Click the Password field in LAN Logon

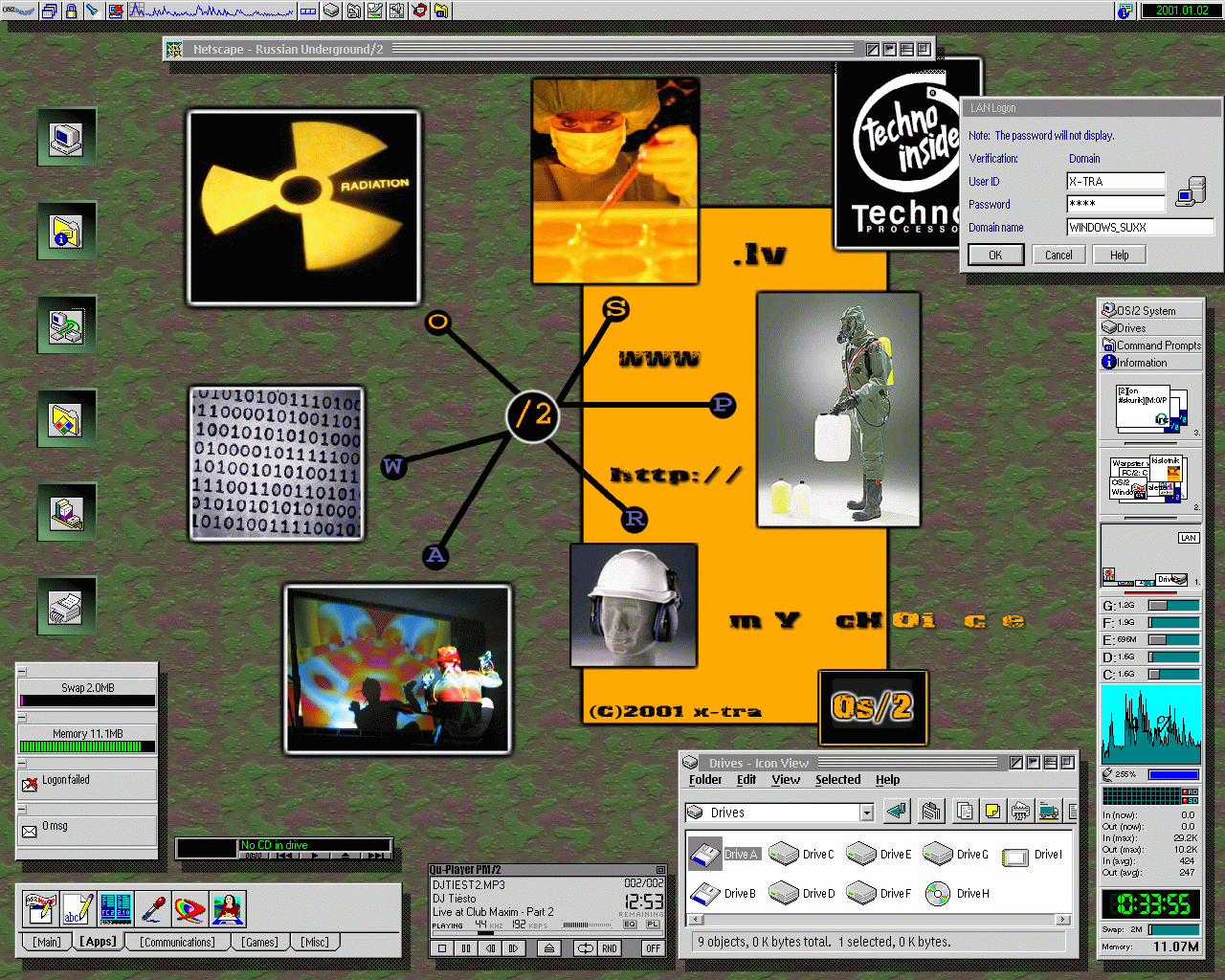[1116, 204]
